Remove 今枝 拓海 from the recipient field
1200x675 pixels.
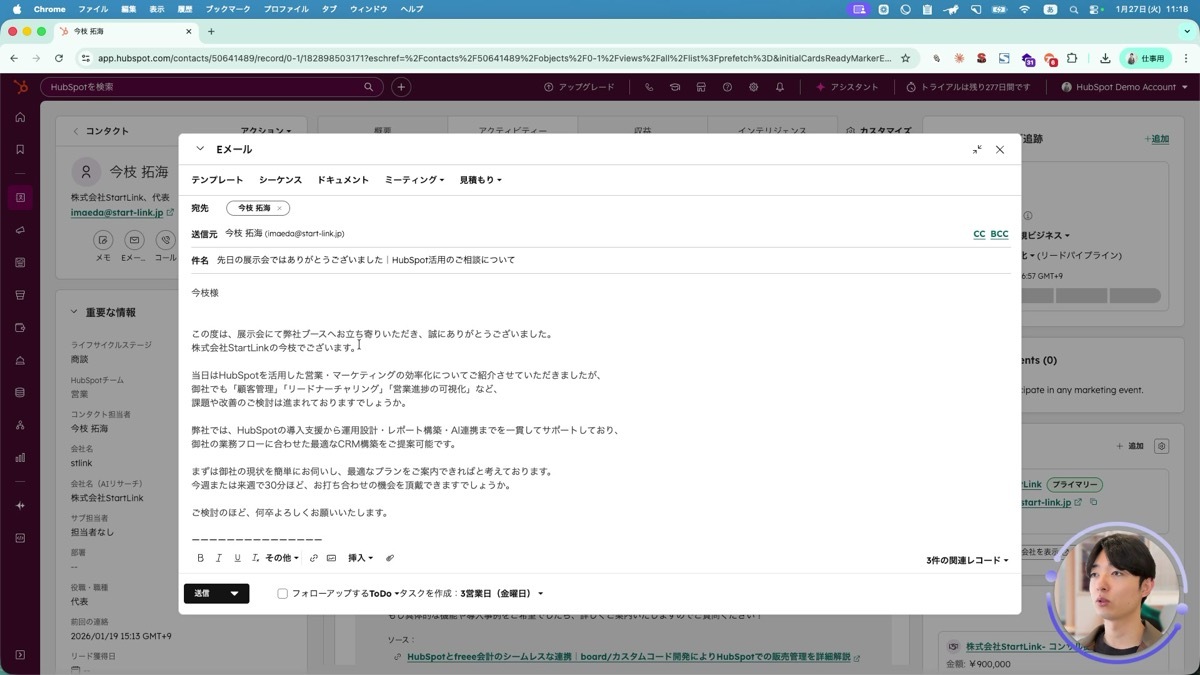click(x=279, y=208)
